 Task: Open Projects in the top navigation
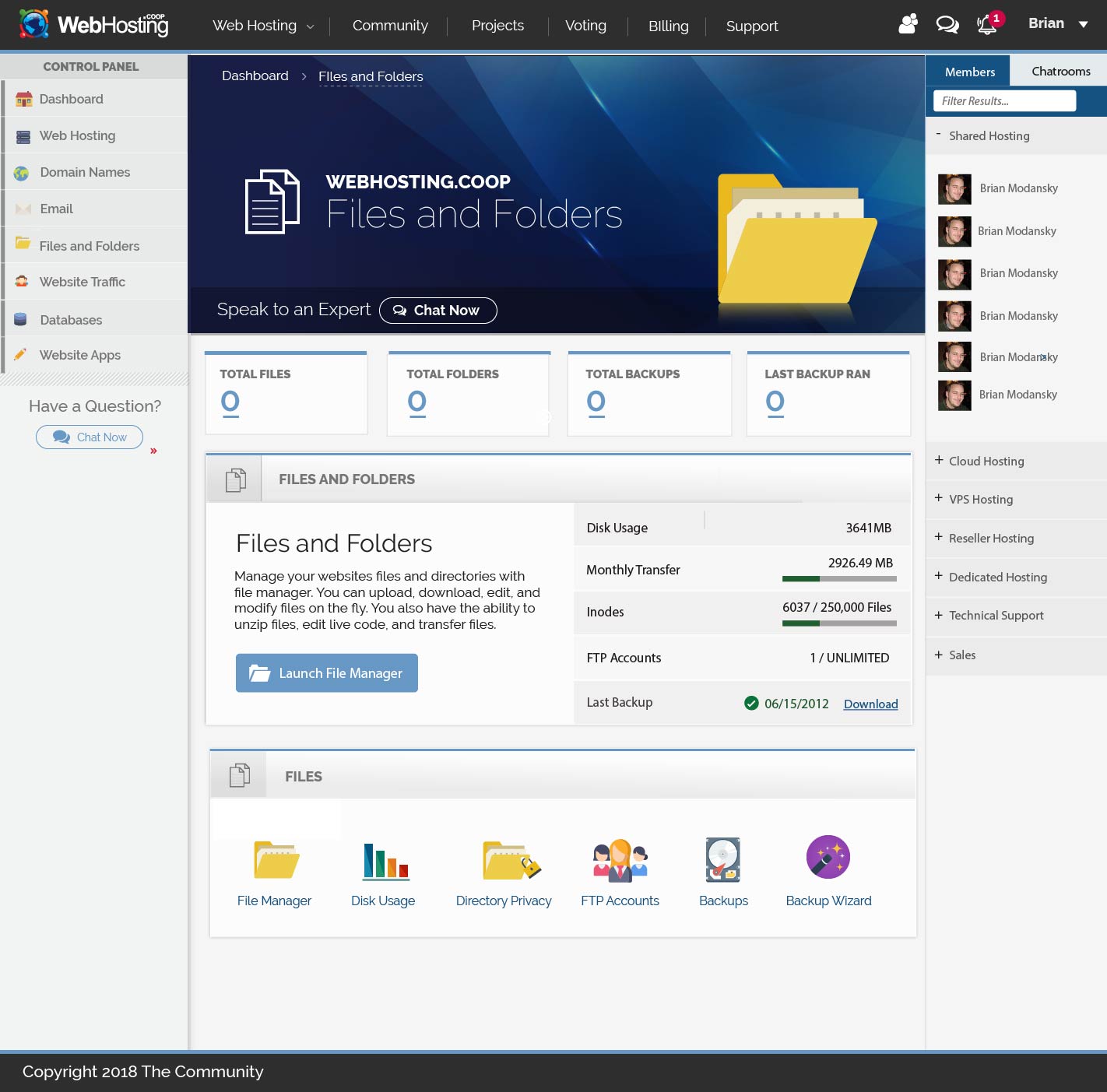[x=497, y=26]
